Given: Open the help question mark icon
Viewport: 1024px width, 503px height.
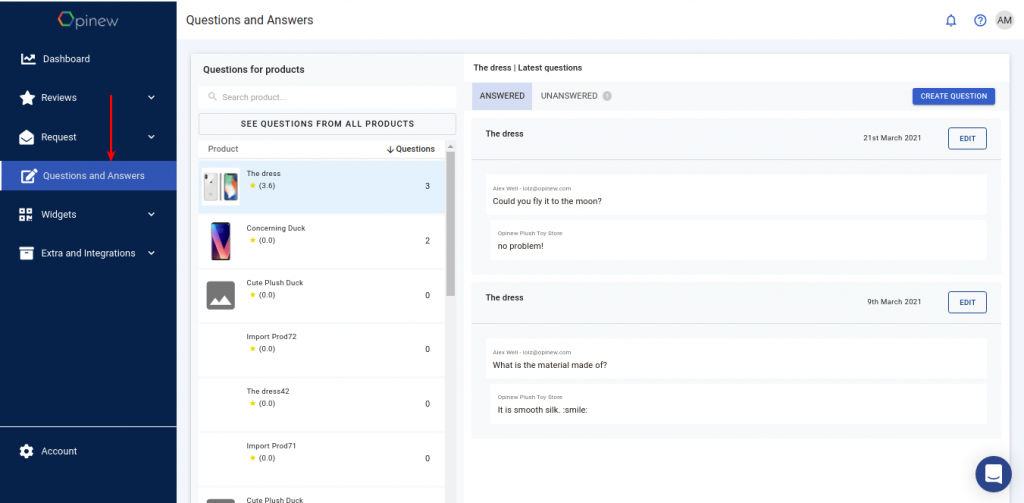Looking at the screenshot, I should (980, 20).
